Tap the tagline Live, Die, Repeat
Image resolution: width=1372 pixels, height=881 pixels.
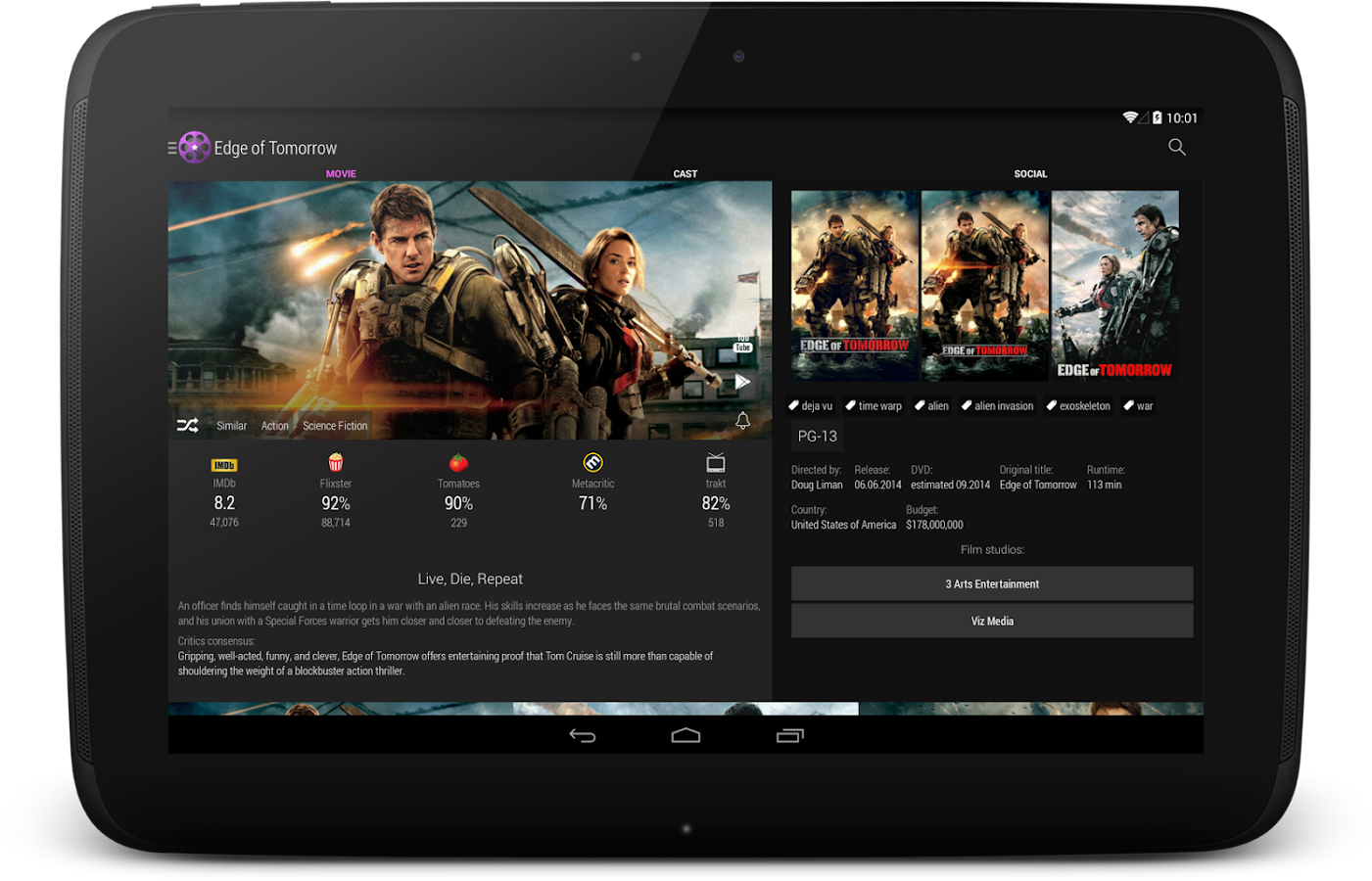470,579
